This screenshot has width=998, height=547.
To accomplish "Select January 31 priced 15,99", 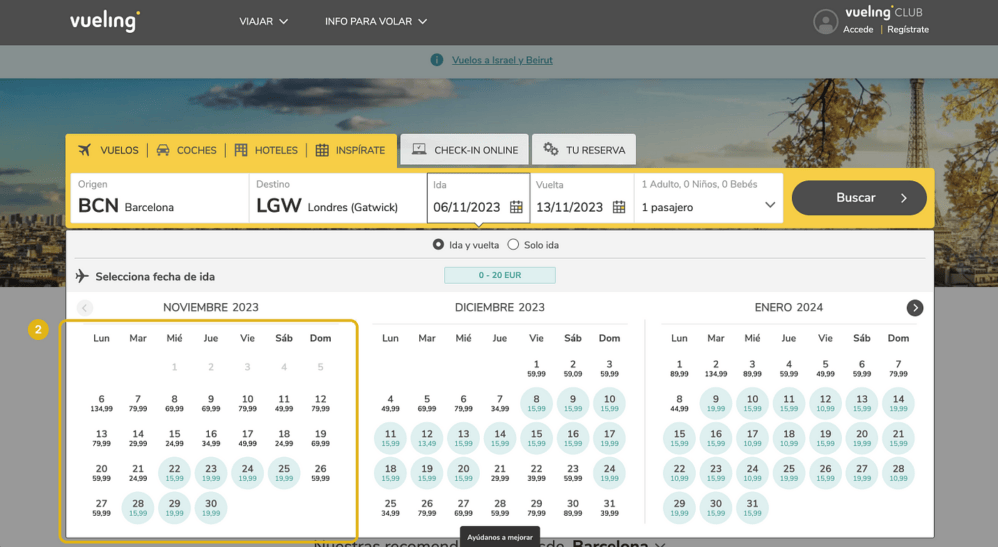I will point(752,508).
